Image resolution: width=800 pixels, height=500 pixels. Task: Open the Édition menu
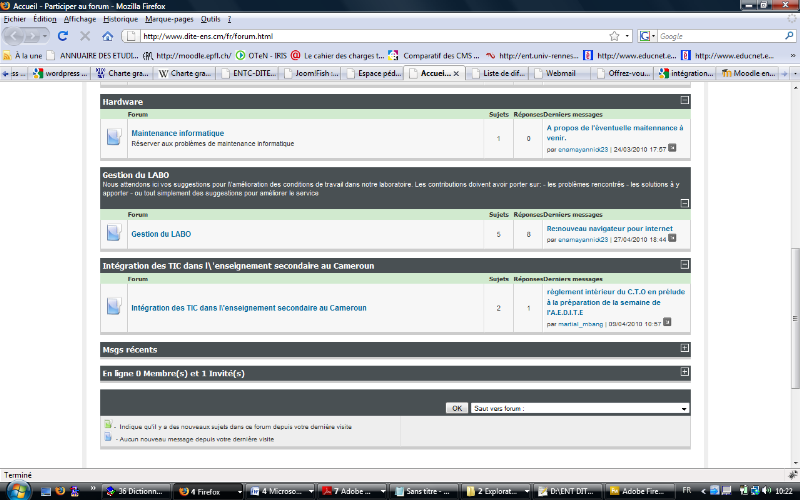(x=45, y=19)
